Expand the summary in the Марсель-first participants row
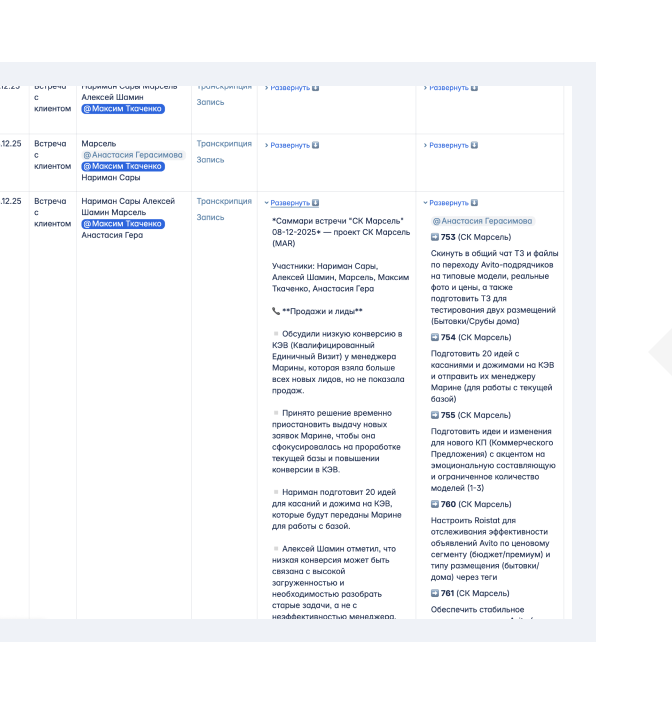This screenshot has width=672, height=704. click(289, 145)
